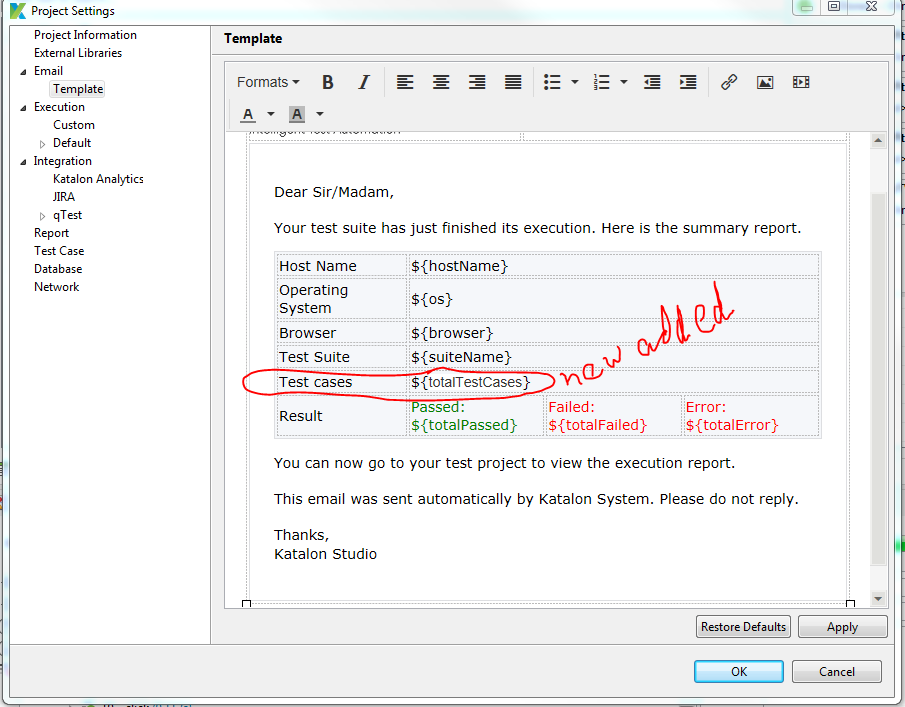905x707 pixels.
Task: Collapse the Execution tree node
Action: tap(23, 108)
